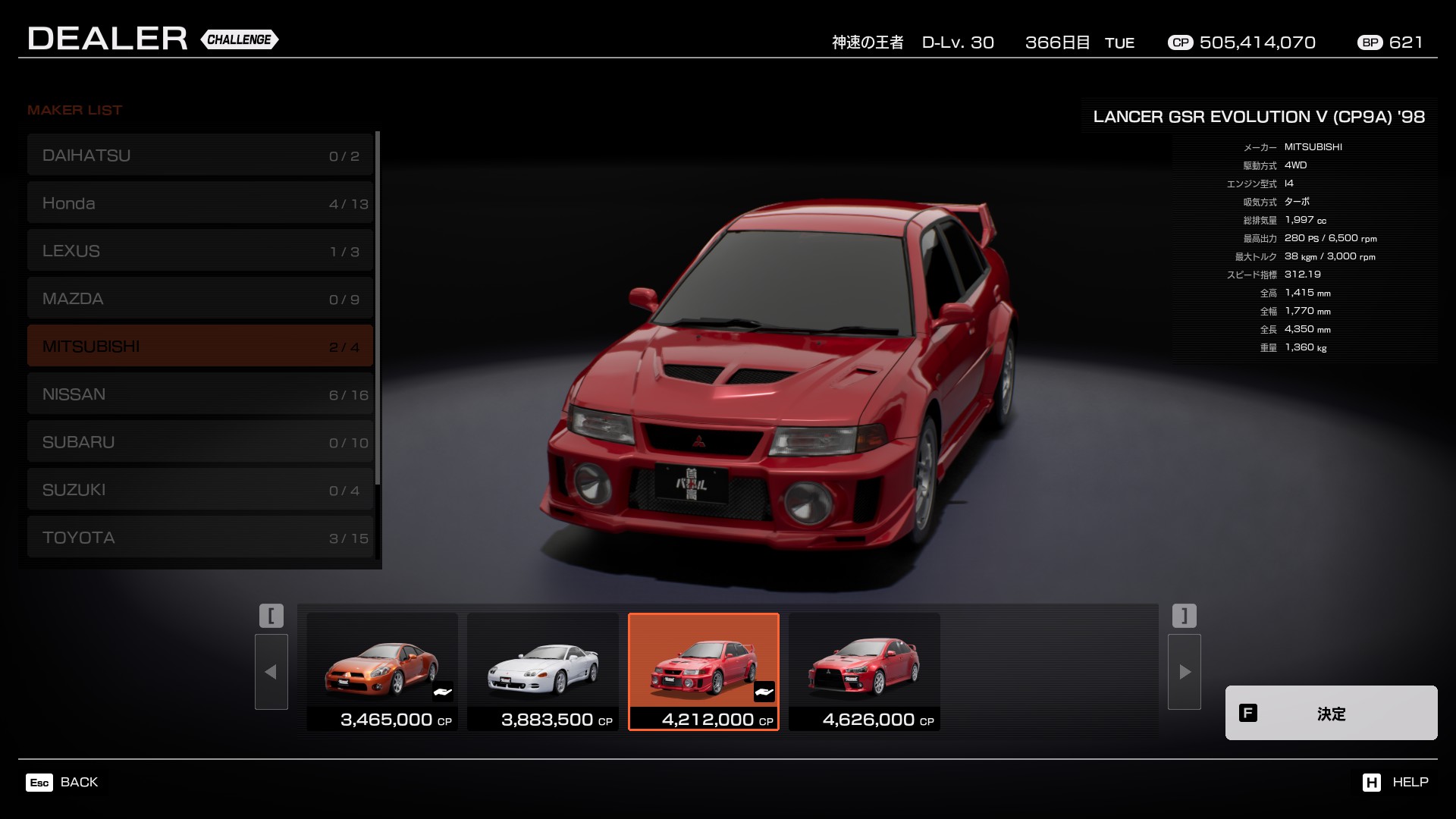
Task: Click the right arrow carousel button
Action: tap(1184, 672)
